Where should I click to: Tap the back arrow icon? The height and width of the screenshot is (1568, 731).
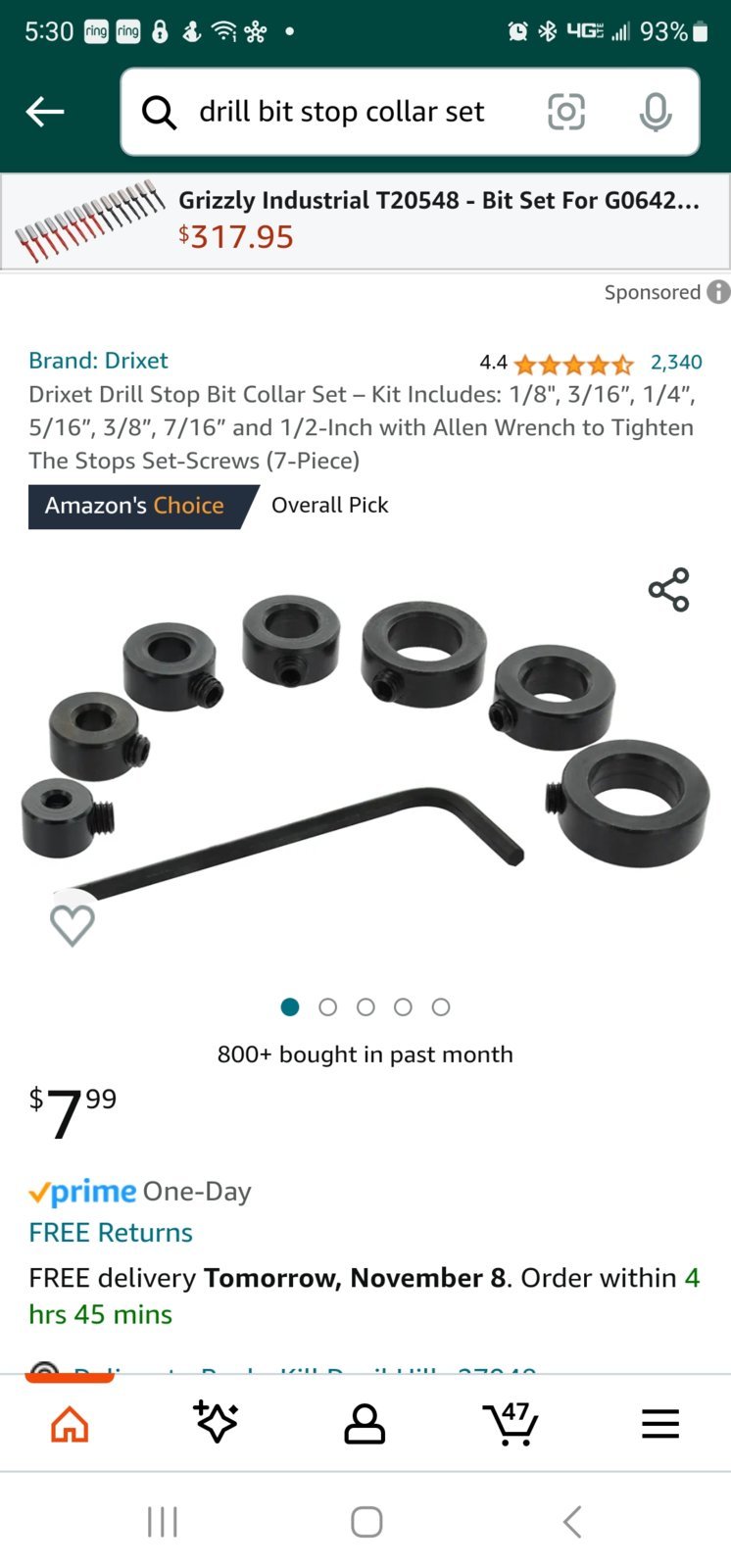pos(45,112)
